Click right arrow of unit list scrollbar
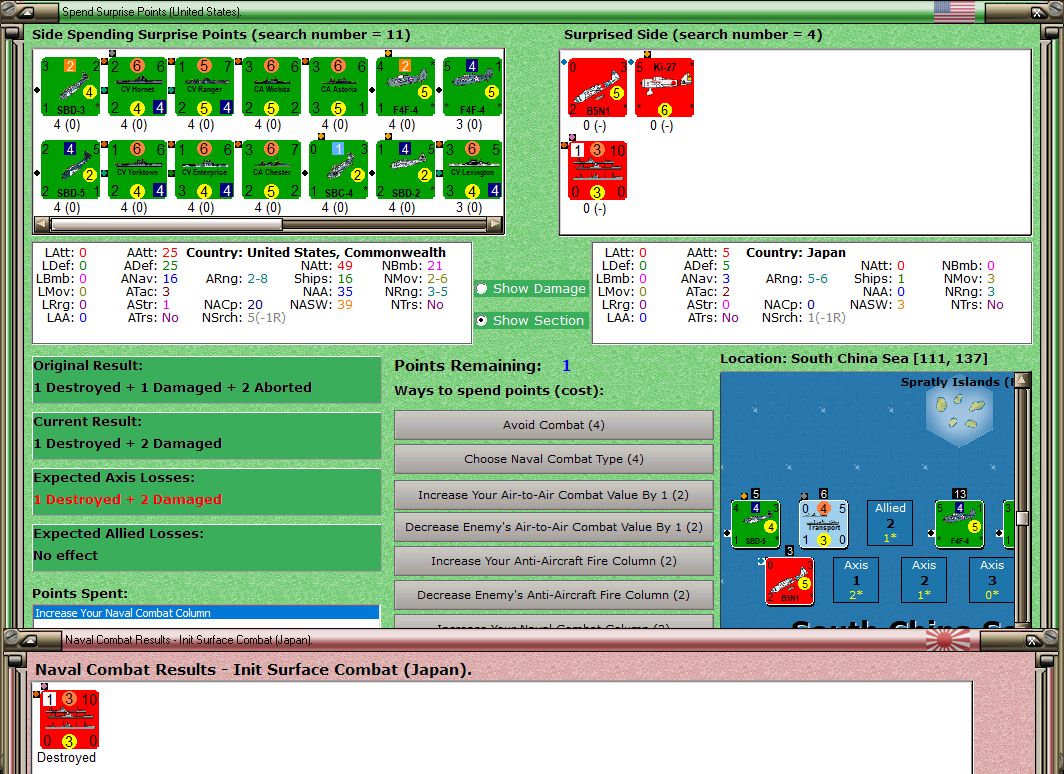Screen dimensions: 1064x774 pyautogui.click(x=495, y=224)
